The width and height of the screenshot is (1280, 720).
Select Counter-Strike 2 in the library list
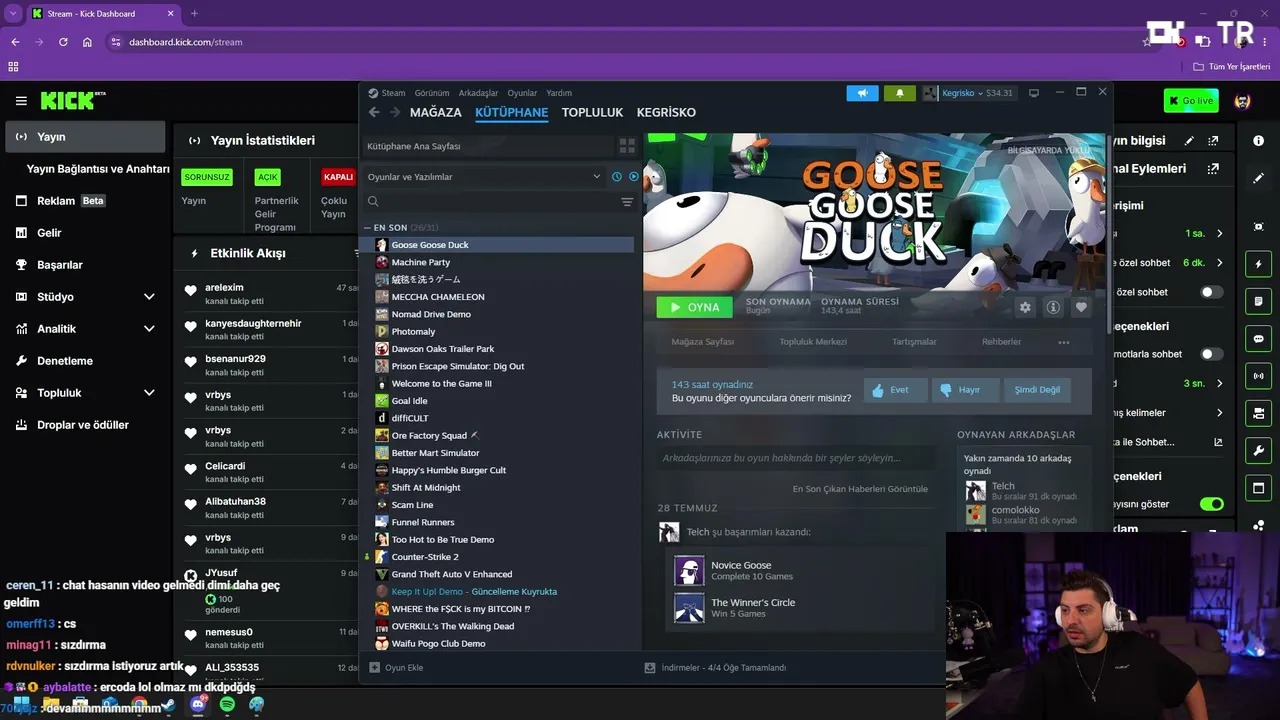point(425,557)
